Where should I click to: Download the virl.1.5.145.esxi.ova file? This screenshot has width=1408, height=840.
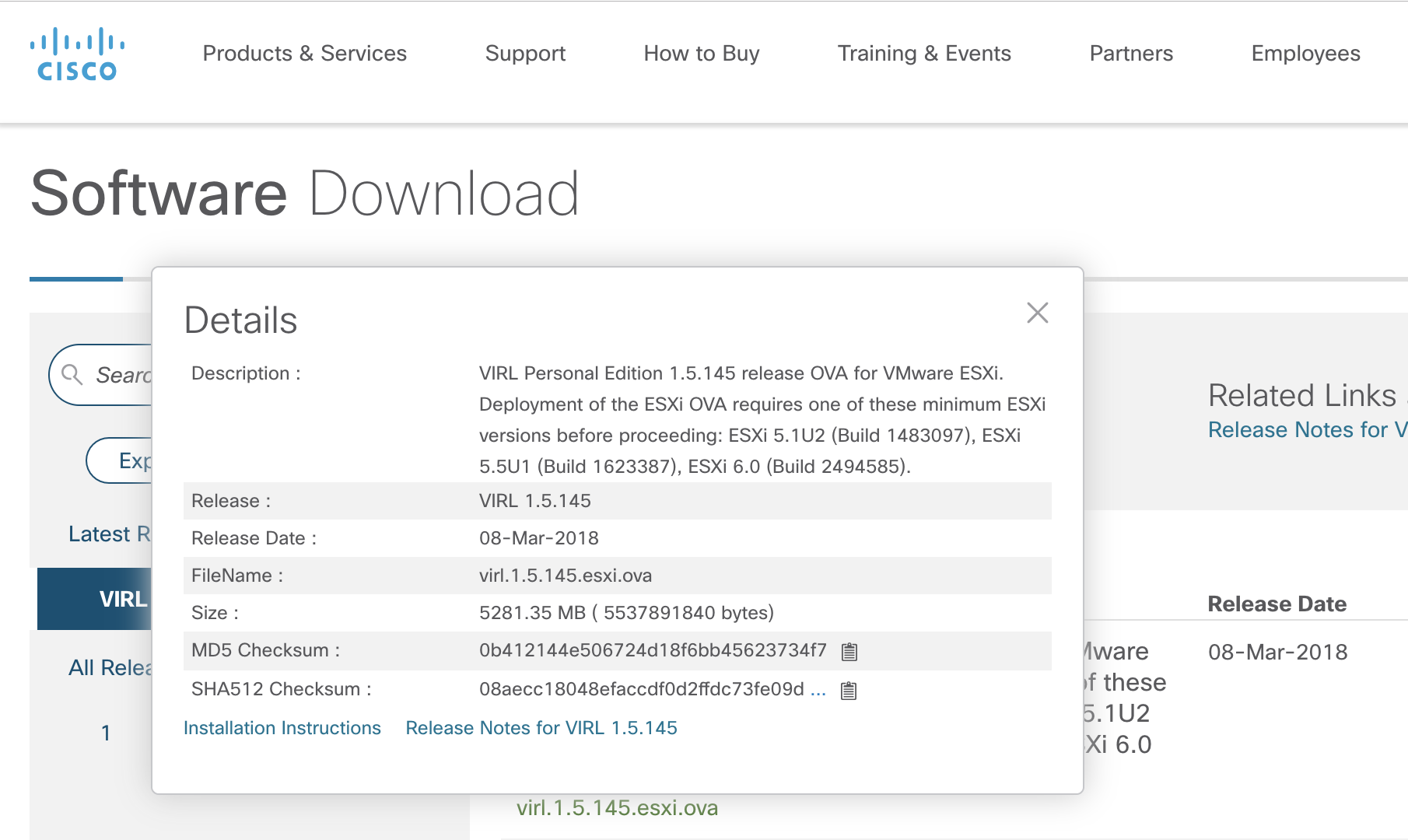617,808
